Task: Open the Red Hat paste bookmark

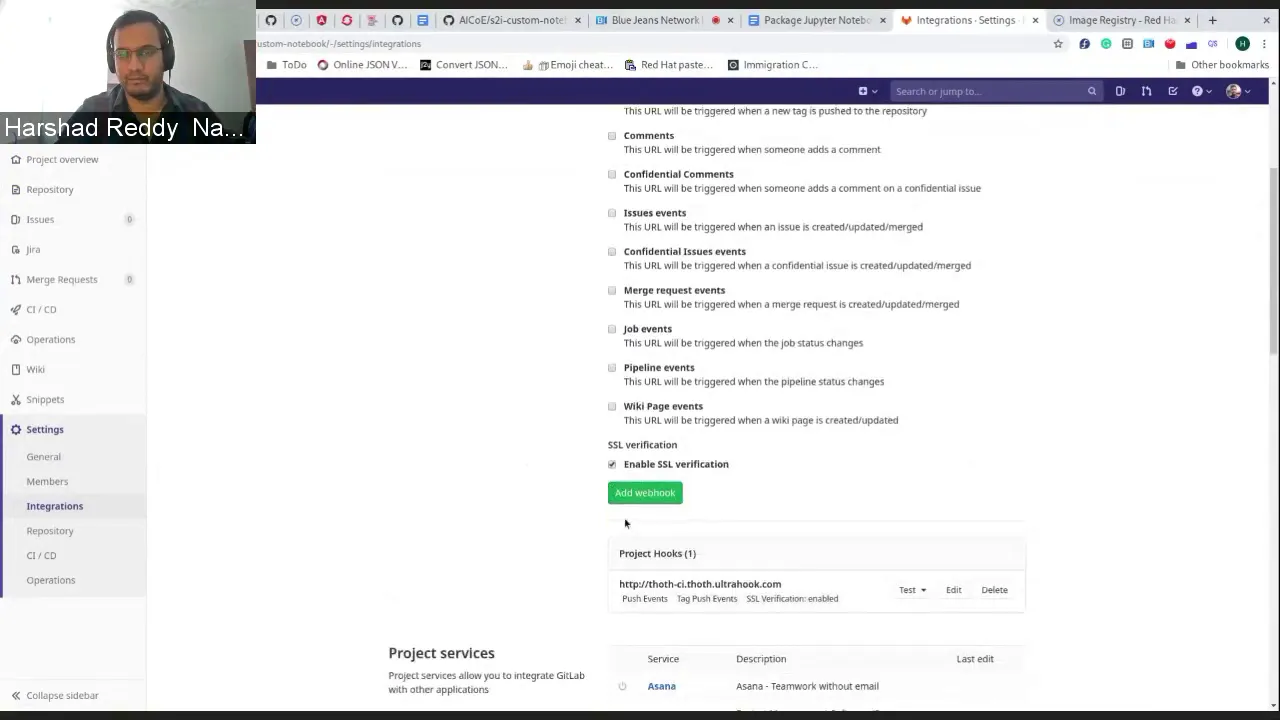Action: (669, 65)
